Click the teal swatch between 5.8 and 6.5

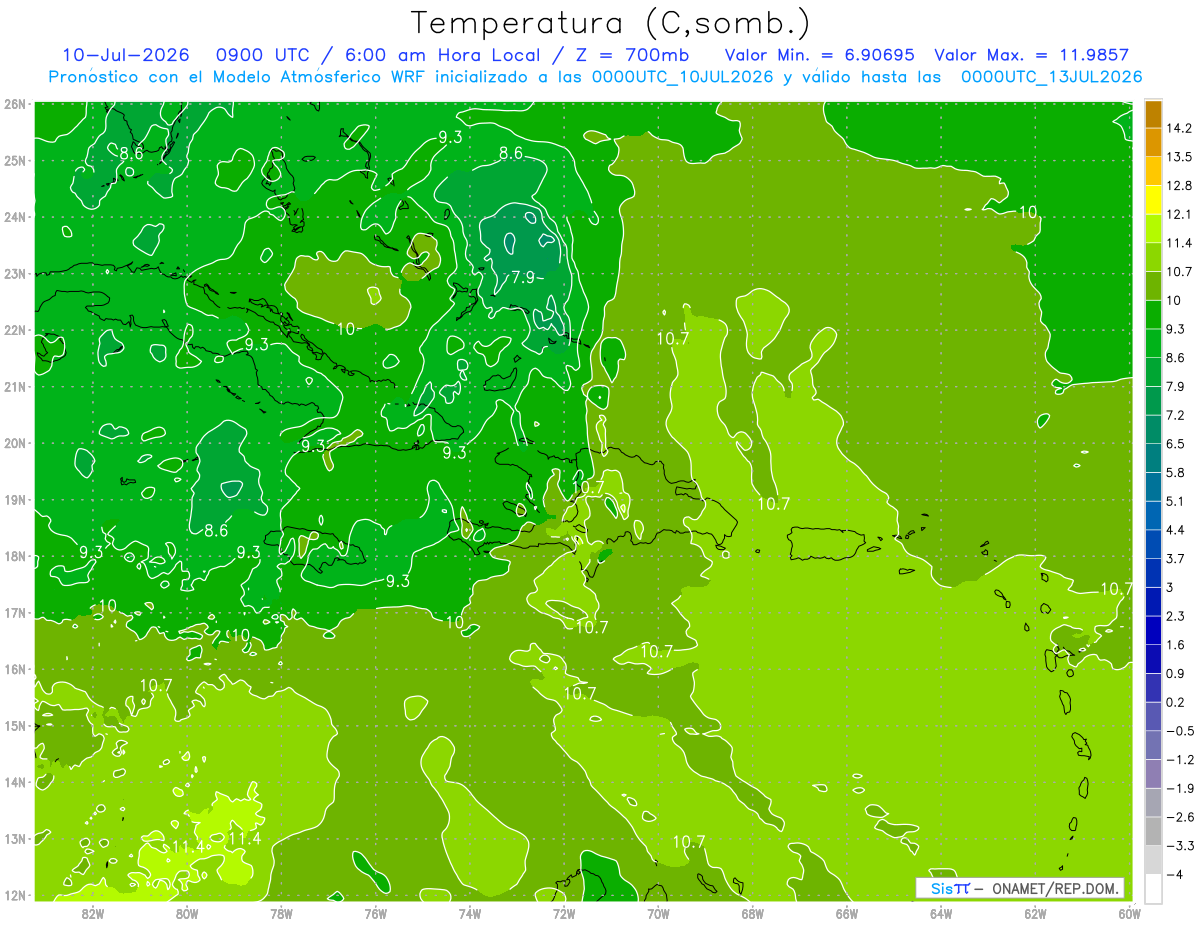(1154, 457)
